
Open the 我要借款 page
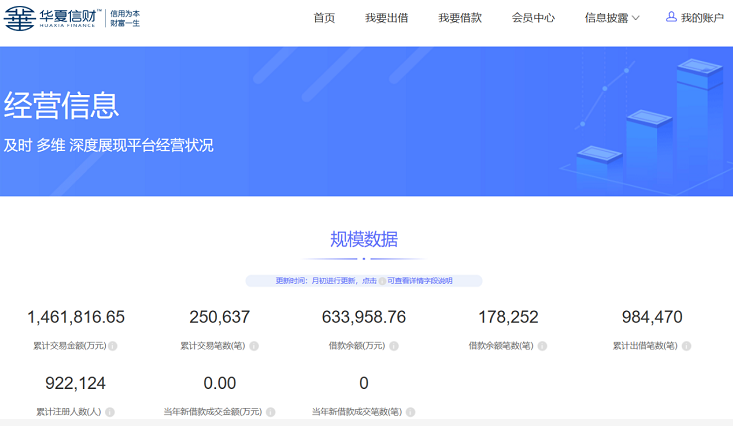[x=460, y=18]
